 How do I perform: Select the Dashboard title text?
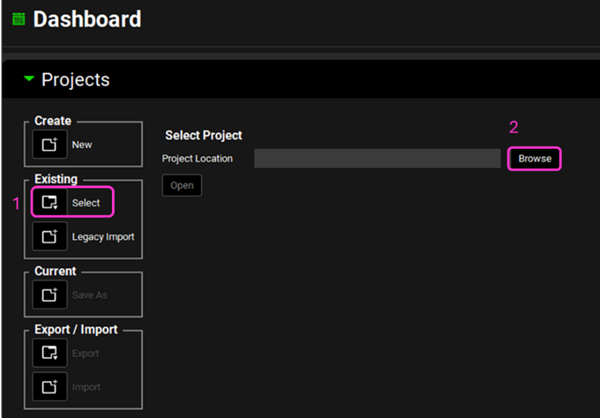point(87,19)
